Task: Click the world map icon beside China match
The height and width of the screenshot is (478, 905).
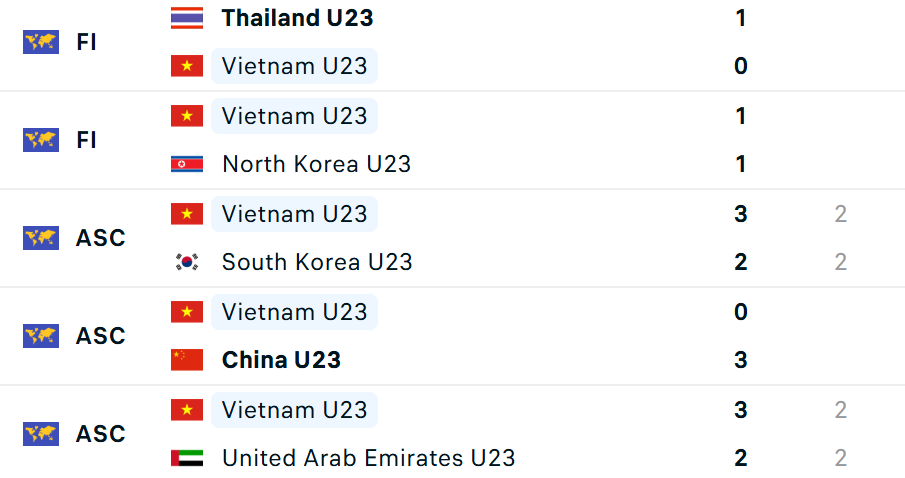Action: (x=41, y=336)
